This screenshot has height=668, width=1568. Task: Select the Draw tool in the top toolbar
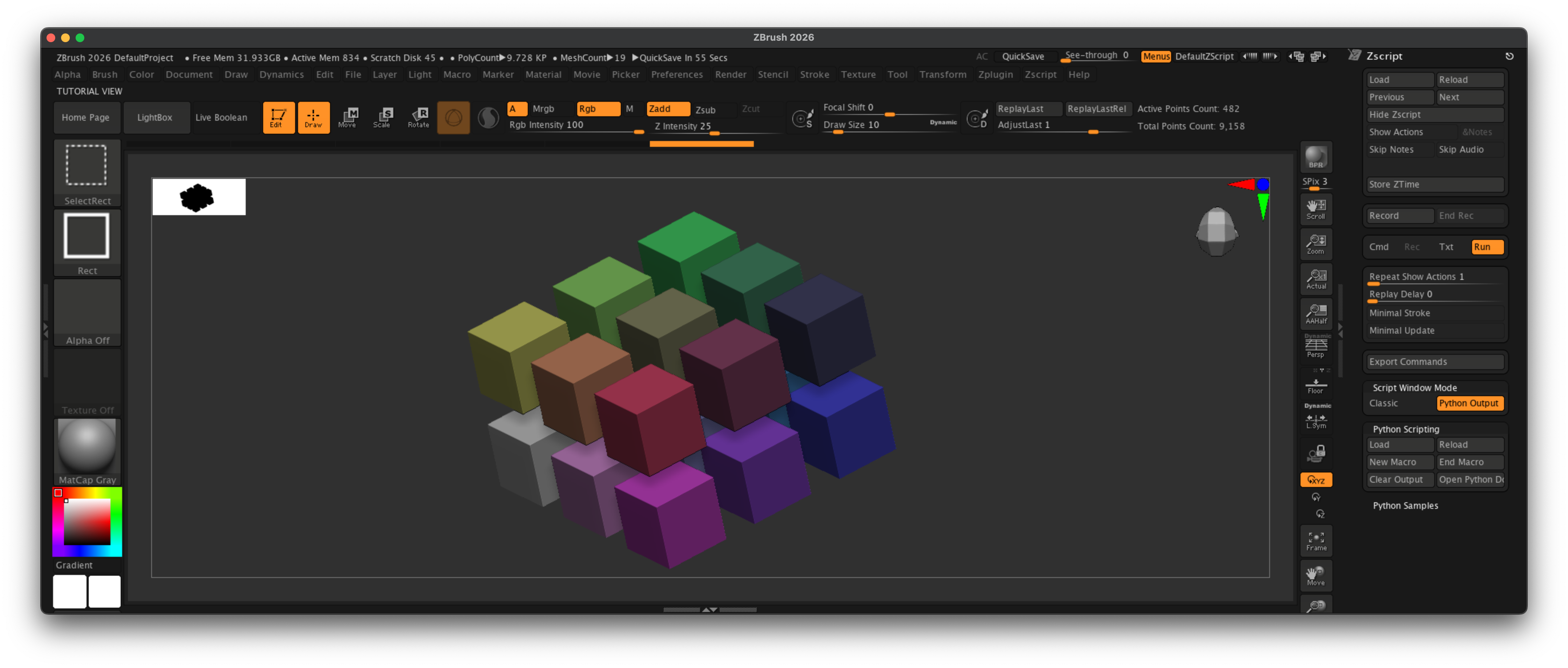(313, 117)
